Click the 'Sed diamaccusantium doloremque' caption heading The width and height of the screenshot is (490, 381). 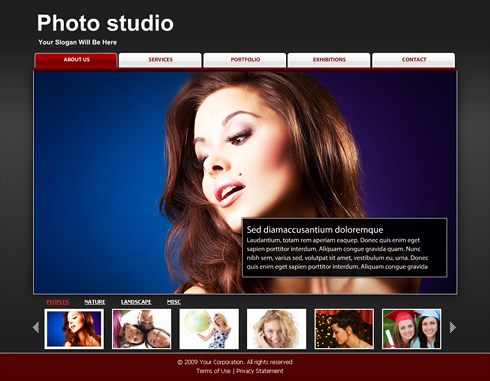[315, 230]
